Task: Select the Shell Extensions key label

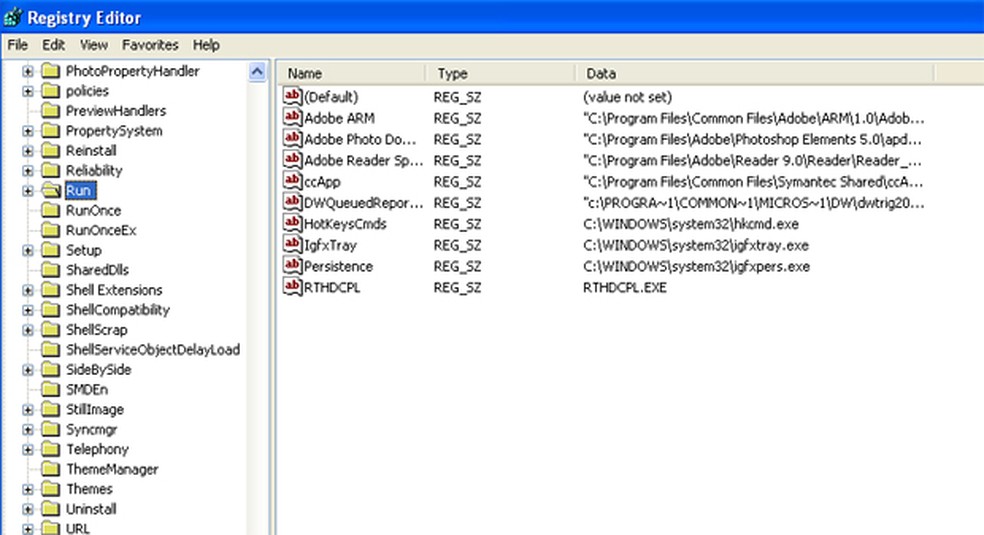Action: (114, 290)
